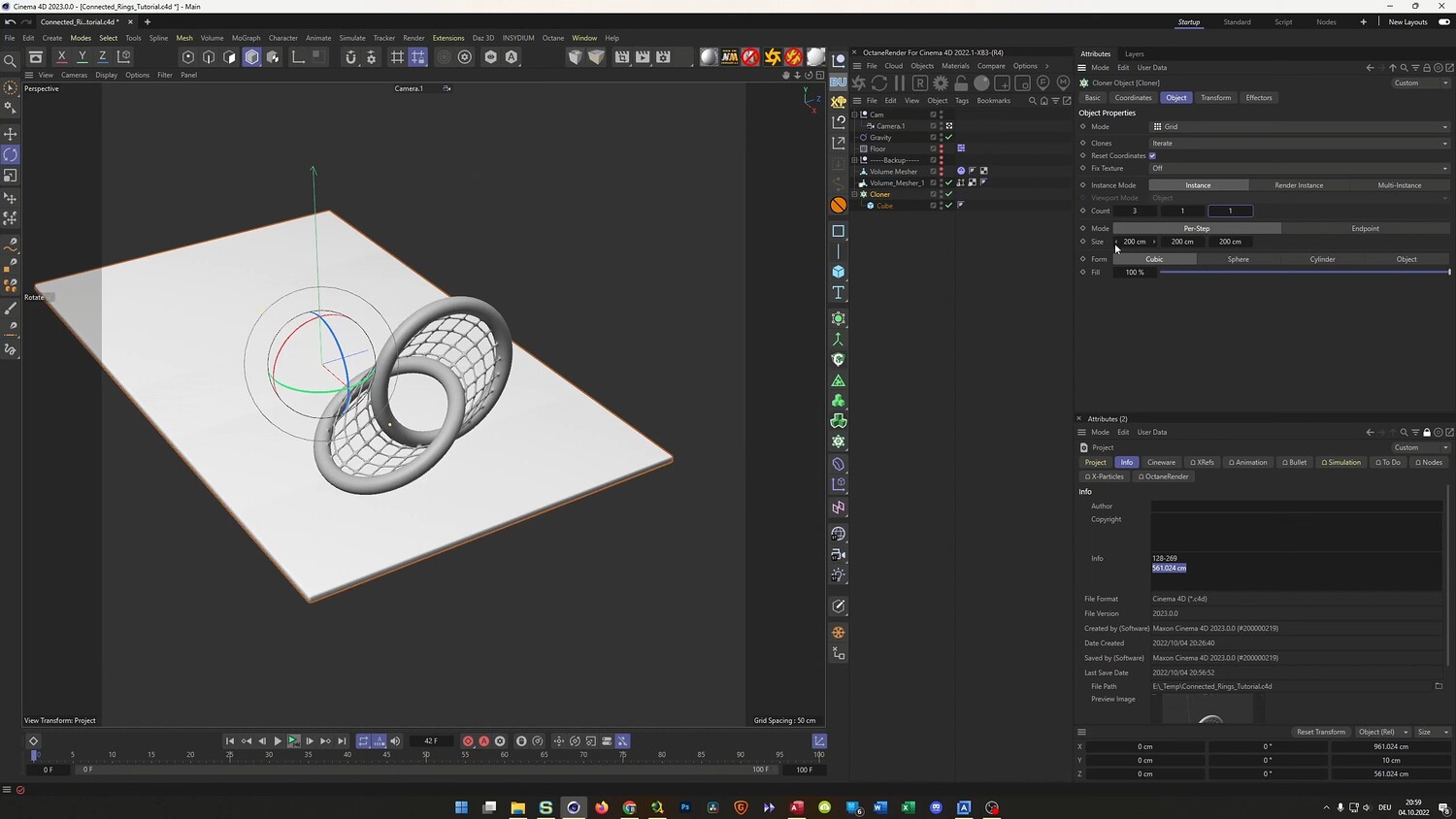1456x819 pixels.
Task: Toggle the Reset Coordinates checkbox
Action: click(1152, 155)
